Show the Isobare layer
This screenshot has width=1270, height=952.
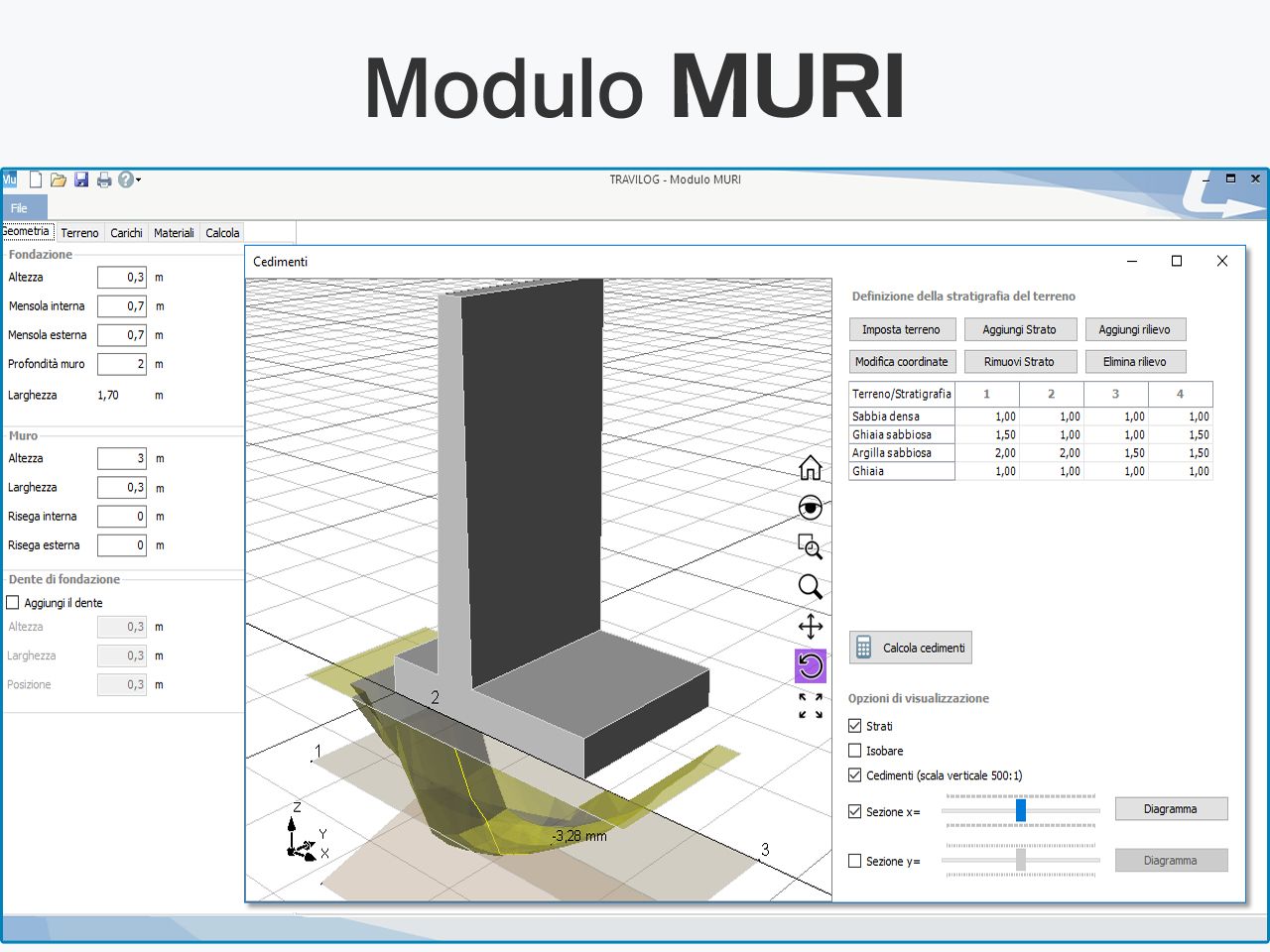[854, 750]
